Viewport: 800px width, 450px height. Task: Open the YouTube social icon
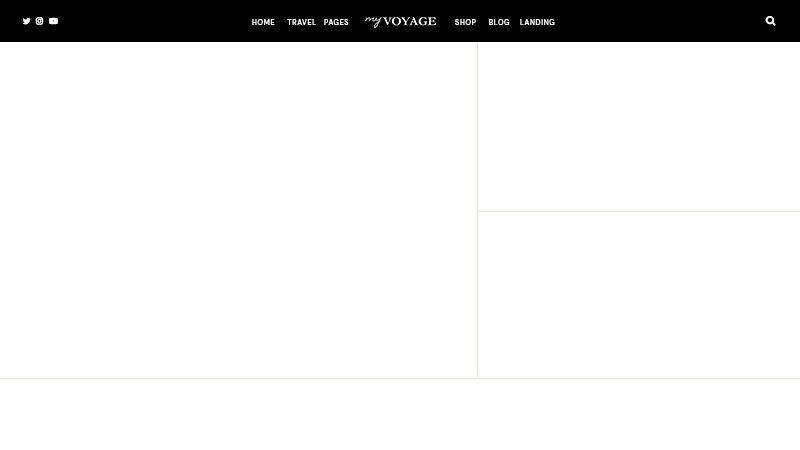click(54, 21)
